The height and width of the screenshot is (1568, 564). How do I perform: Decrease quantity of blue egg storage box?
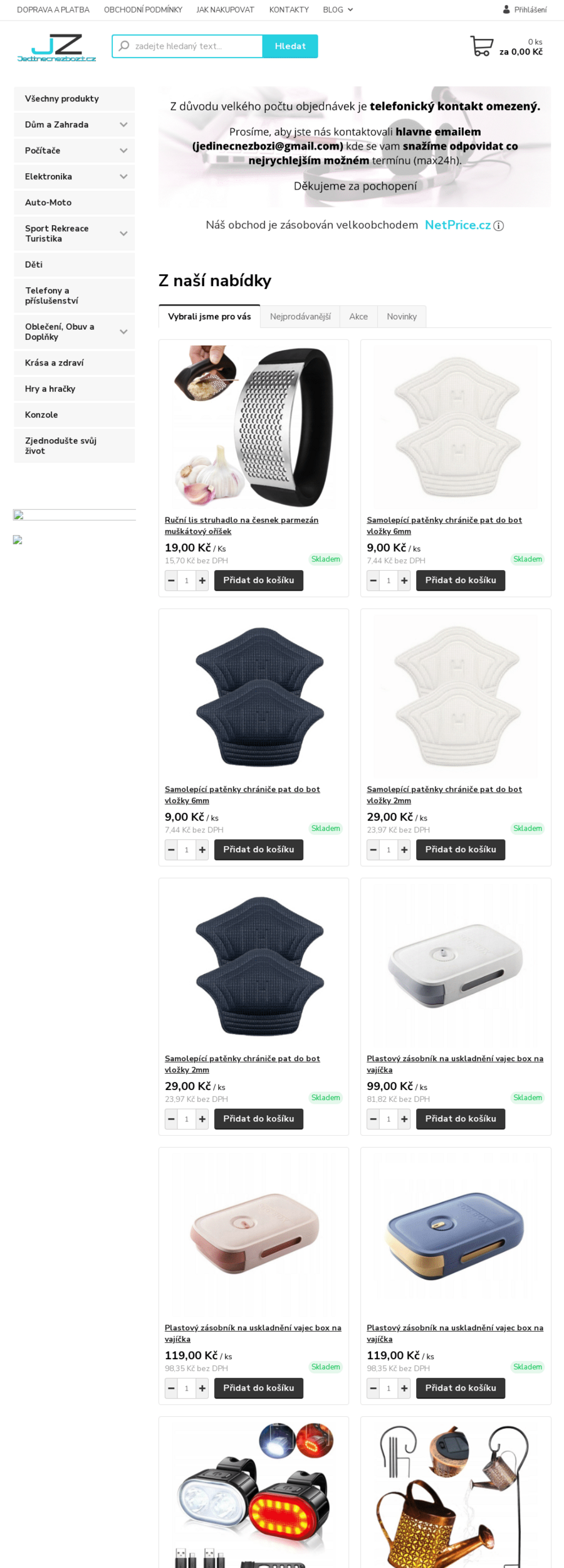pyautogui.click(x=373, y=1388)
